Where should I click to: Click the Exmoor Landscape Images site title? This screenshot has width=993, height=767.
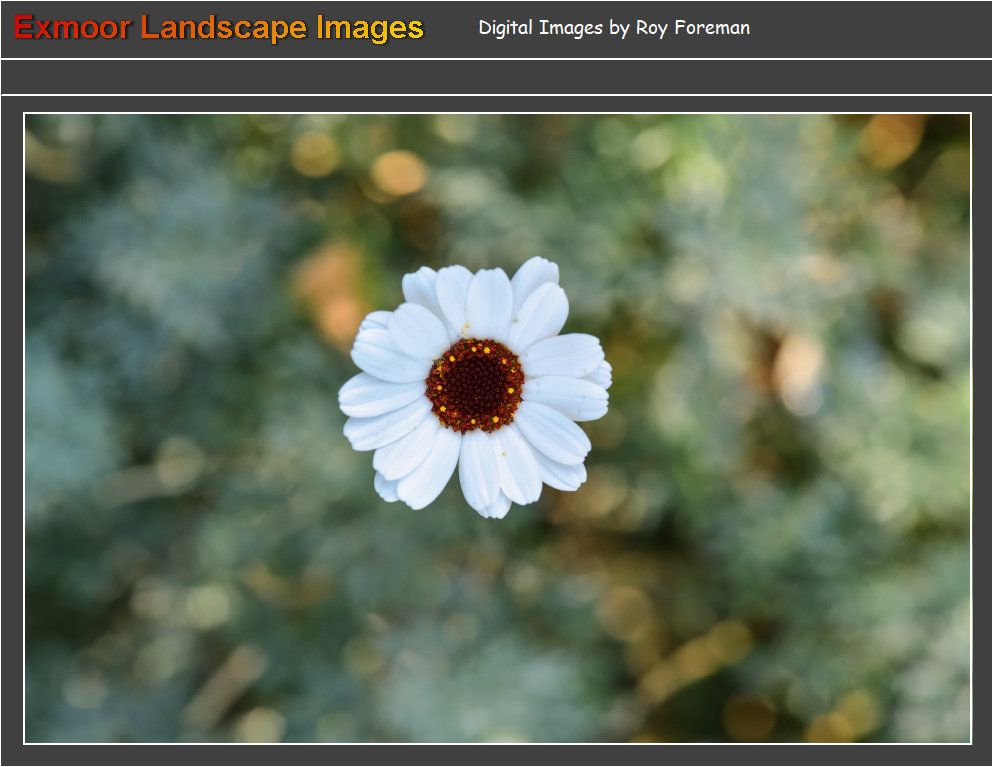(219, 28)
